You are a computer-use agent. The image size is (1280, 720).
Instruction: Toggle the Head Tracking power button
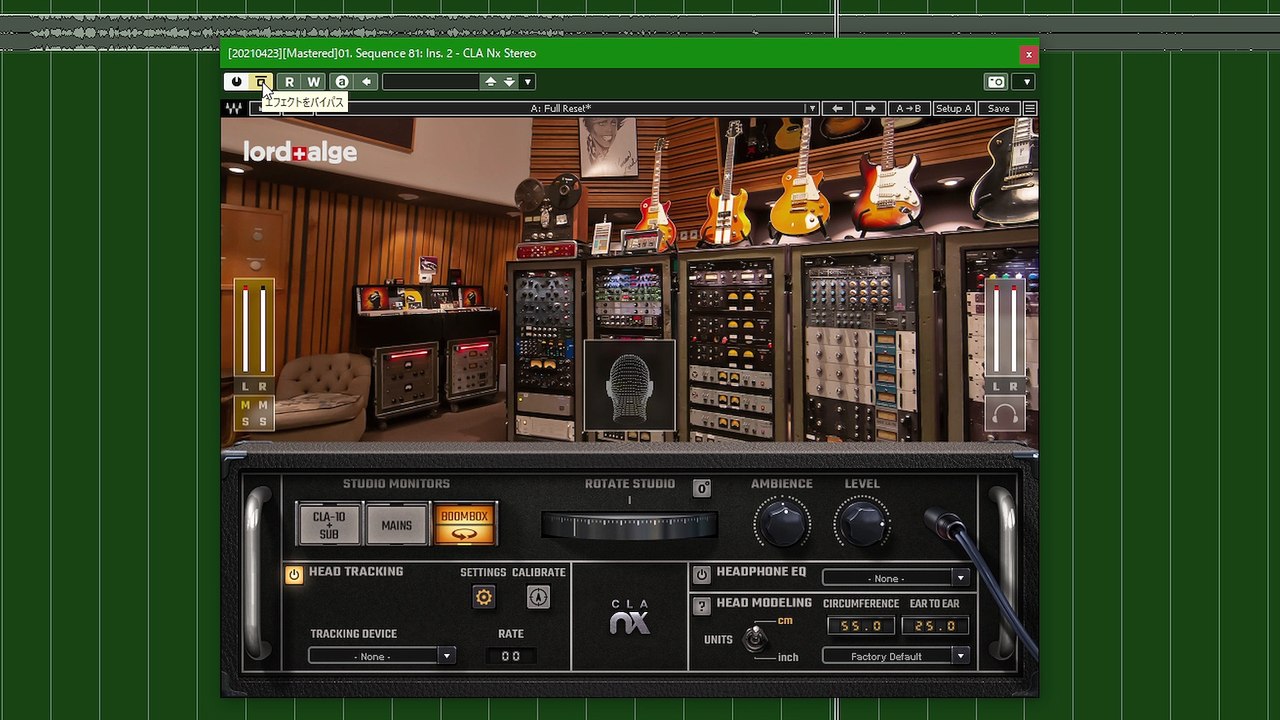pyautogui.click(x=294, y=574)
